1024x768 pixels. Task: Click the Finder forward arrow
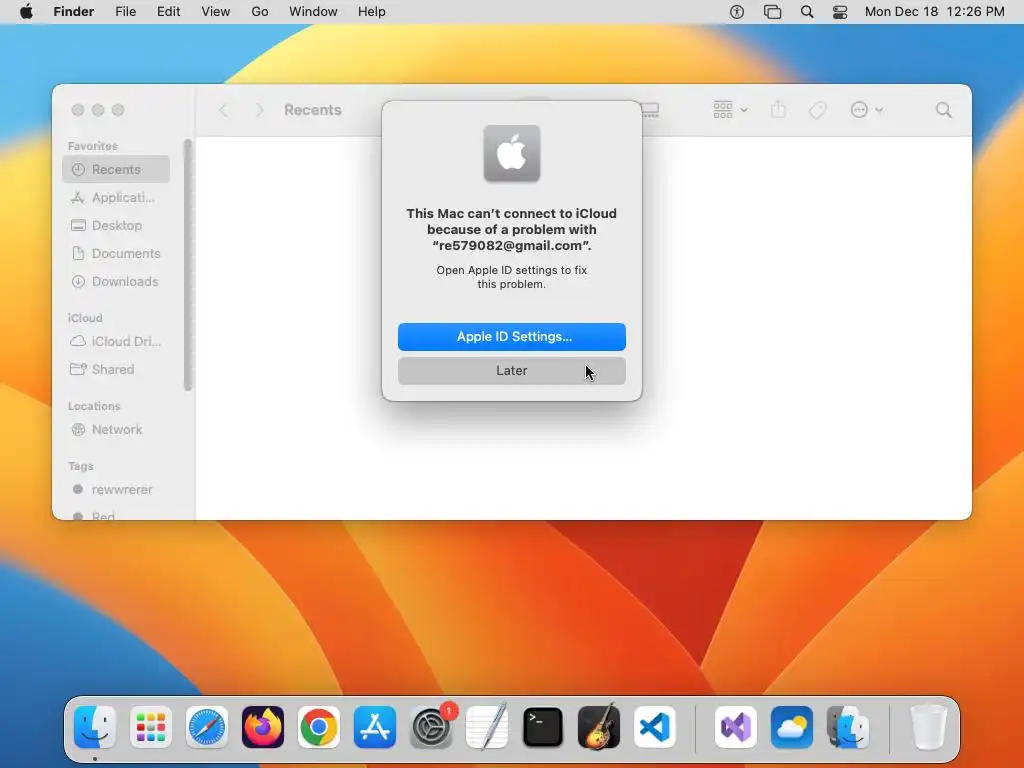259,110
